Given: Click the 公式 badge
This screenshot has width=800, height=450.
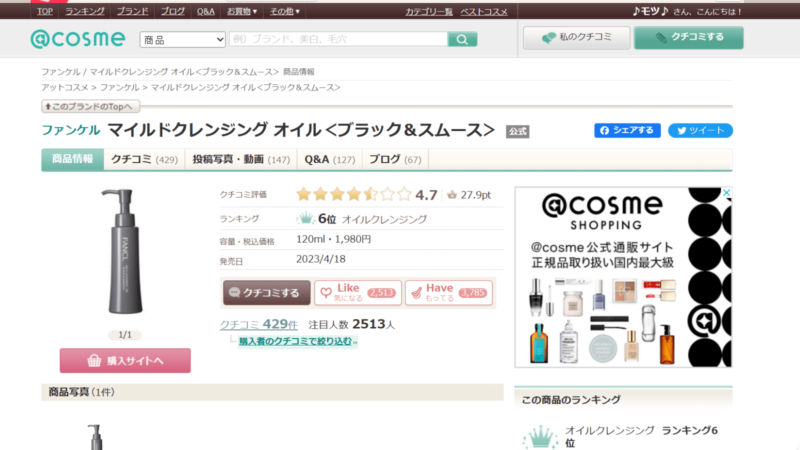Looking at the screenshot, I should [x=517, y=132].
